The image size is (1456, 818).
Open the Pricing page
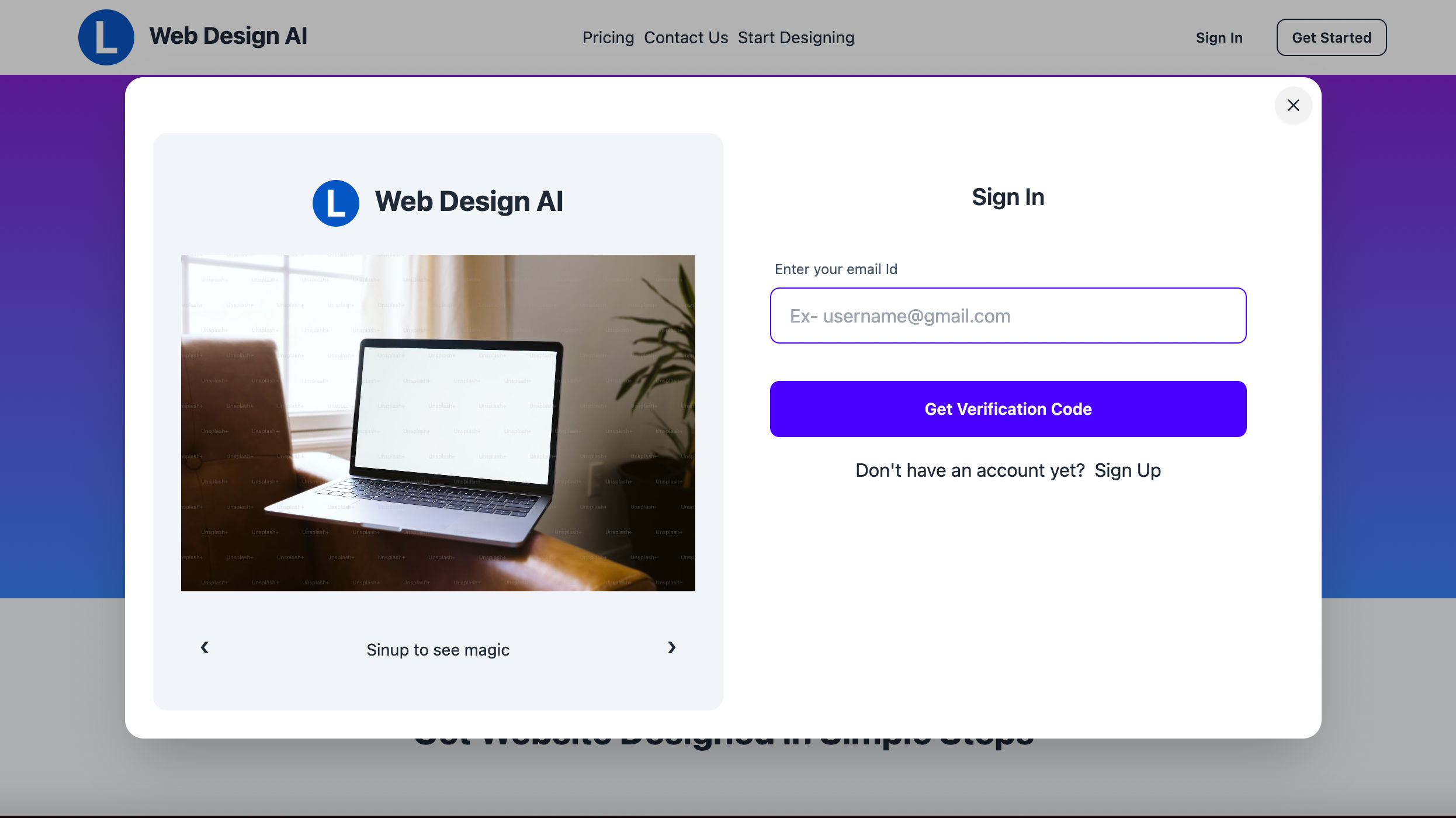[x=608, y=37]
